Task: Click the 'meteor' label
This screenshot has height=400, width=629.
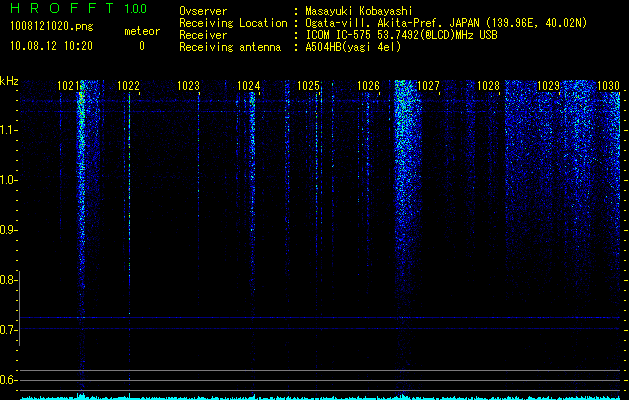Action: pyautogui.click(x=142, y=31)
